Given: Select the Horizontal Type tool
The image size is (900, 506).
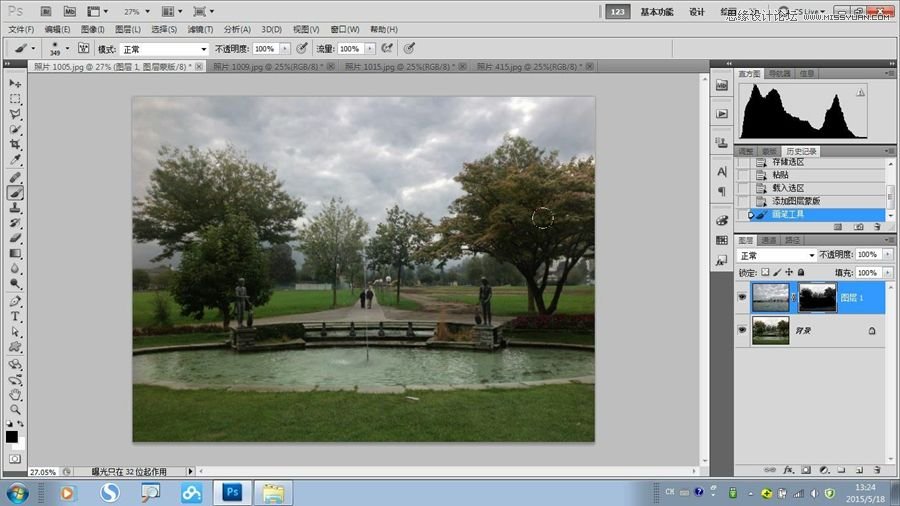Looking at the screenshot, I should pos(15,317).
